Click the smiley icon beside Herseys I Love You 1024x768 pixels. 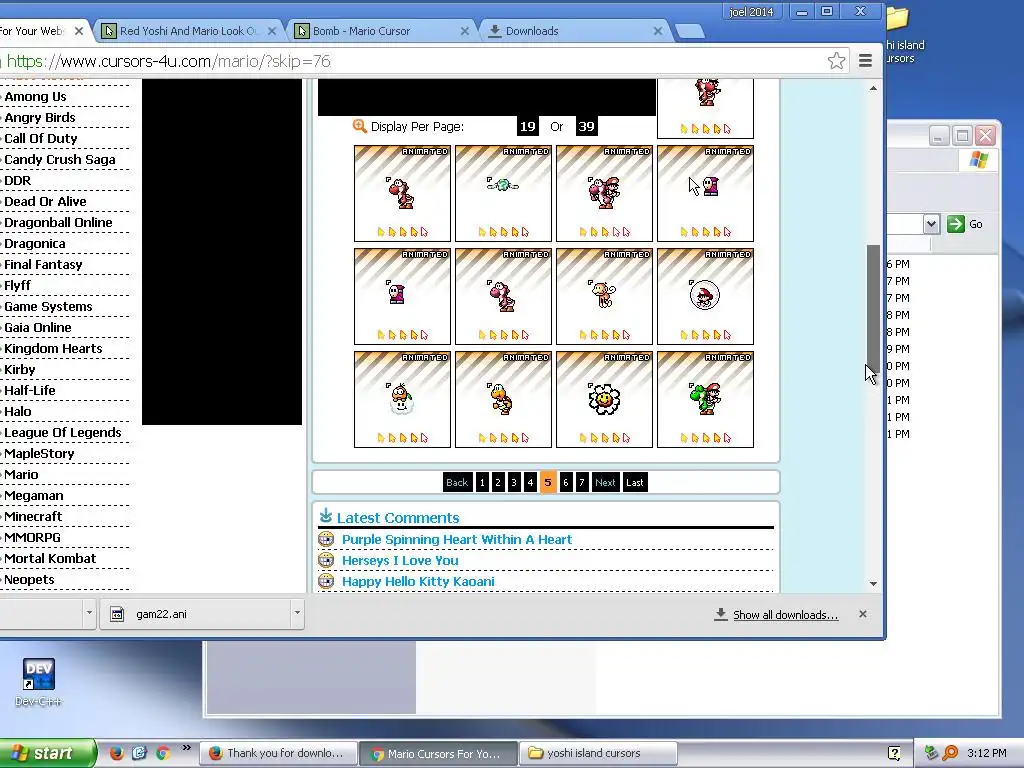[x=326, y=560]
